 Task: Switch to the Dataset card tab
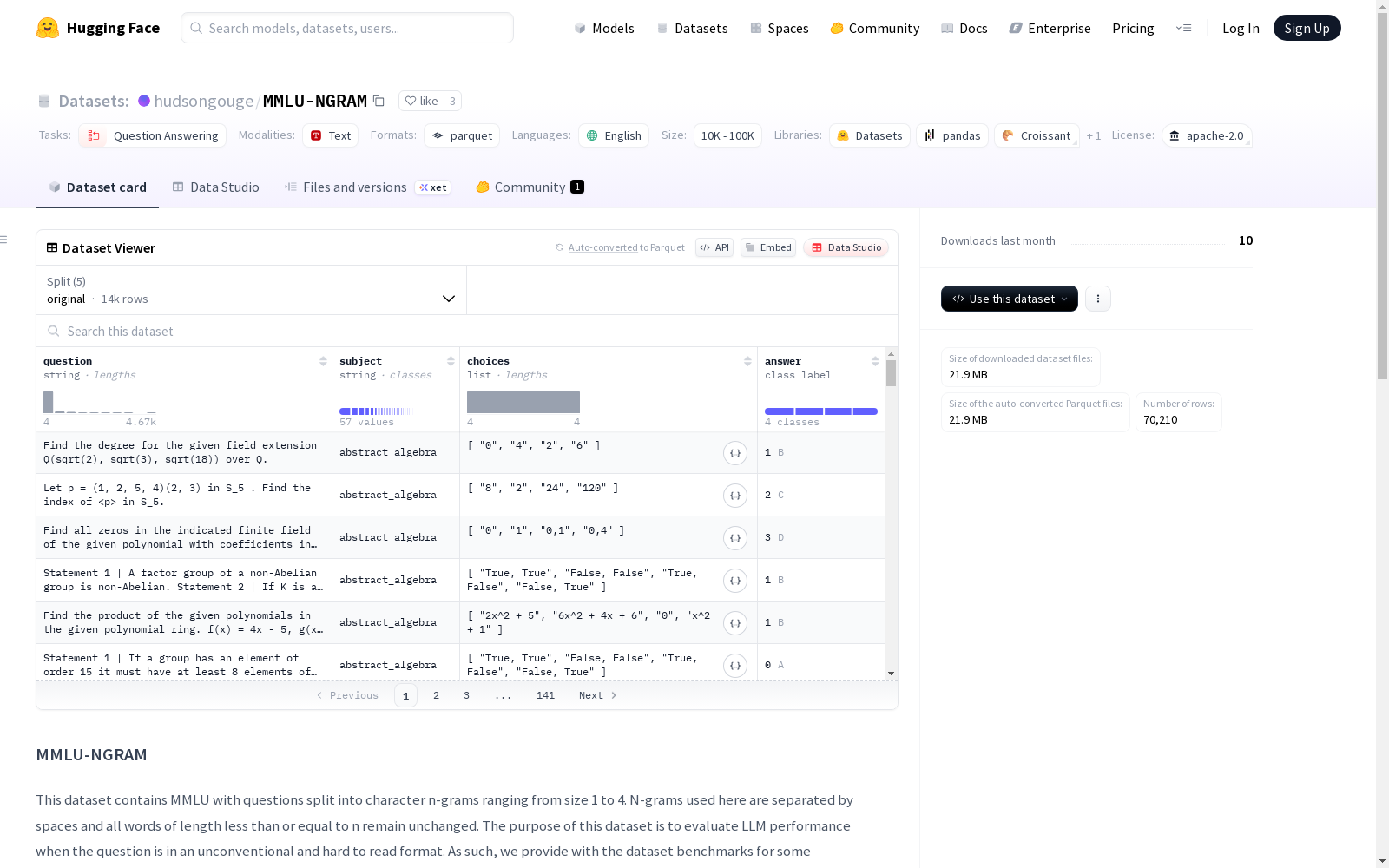pyautogui.click(x=97, y=187)
